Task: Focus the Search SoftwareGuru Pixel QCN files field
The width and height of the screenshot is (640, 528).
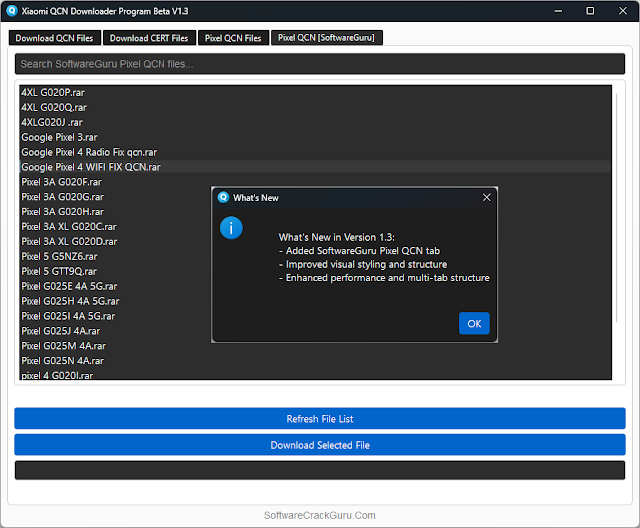Action: point(320,64)
